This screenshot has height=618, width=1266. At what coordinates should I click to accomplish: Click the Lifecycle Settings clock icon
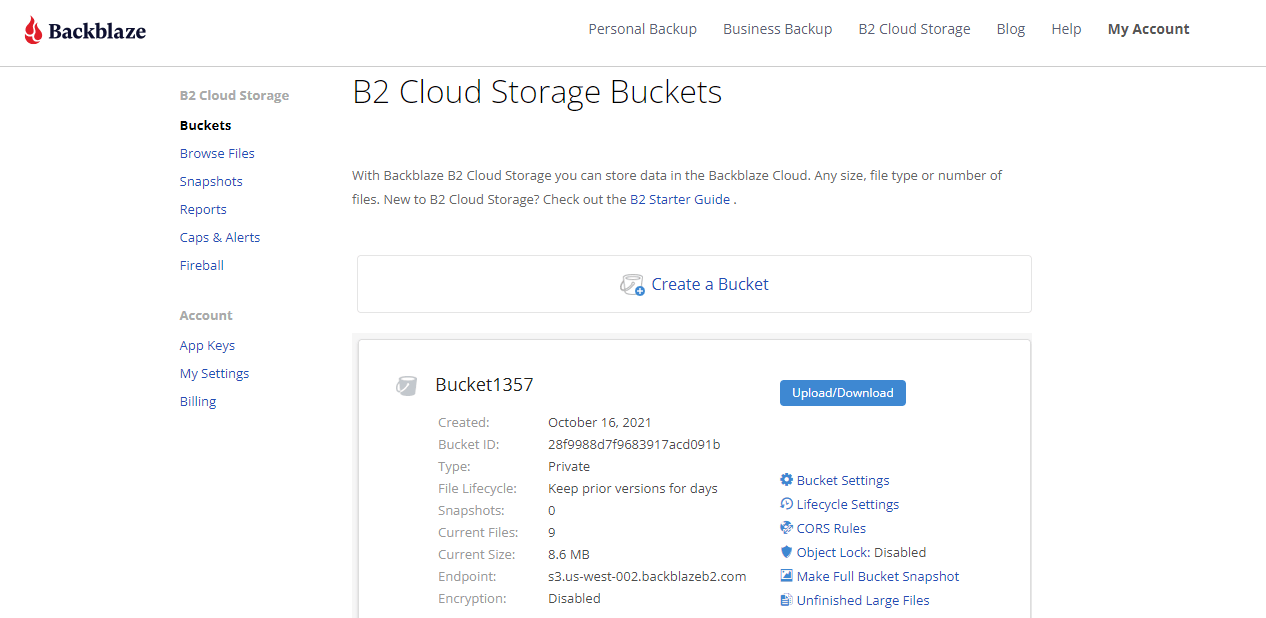coord(786,504)
